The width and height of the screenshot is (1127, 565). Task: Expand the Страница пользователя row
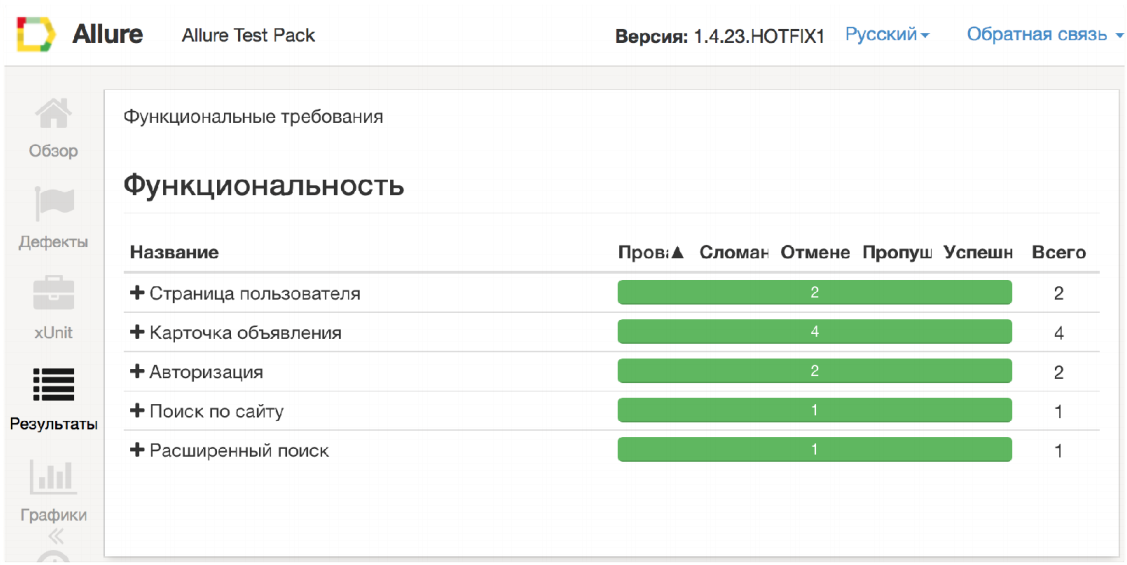click(x=138, y=293)
